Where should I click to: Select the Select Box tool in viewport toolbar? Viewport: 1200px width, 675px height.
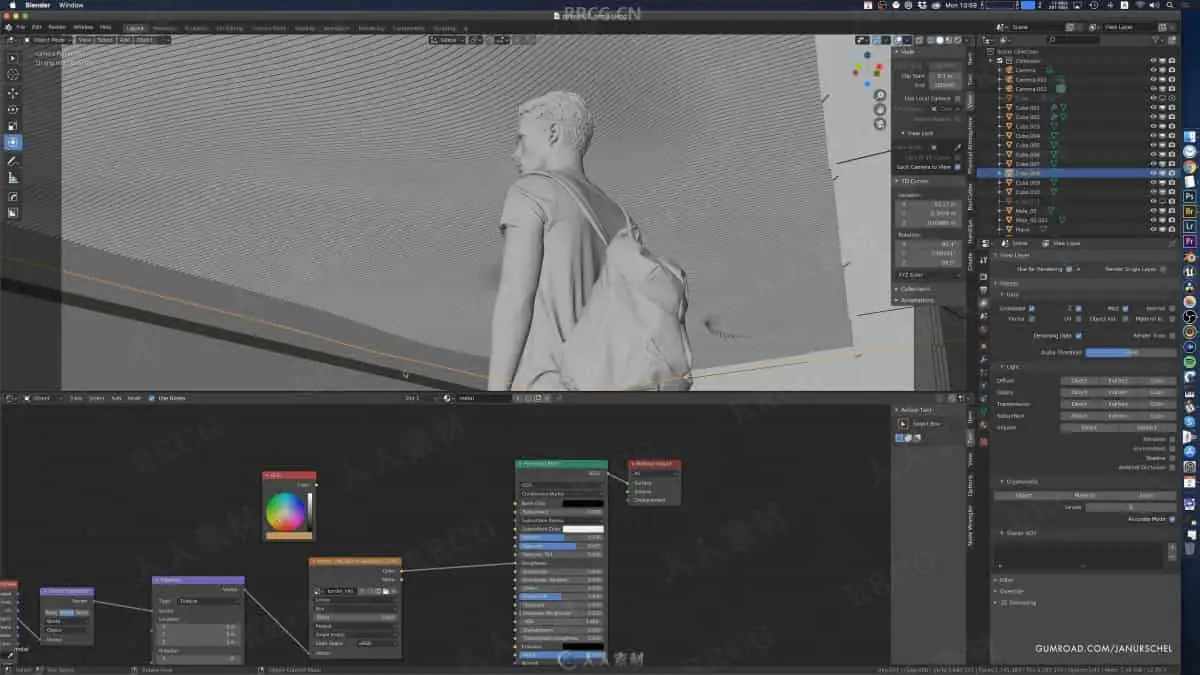point(13,58)
